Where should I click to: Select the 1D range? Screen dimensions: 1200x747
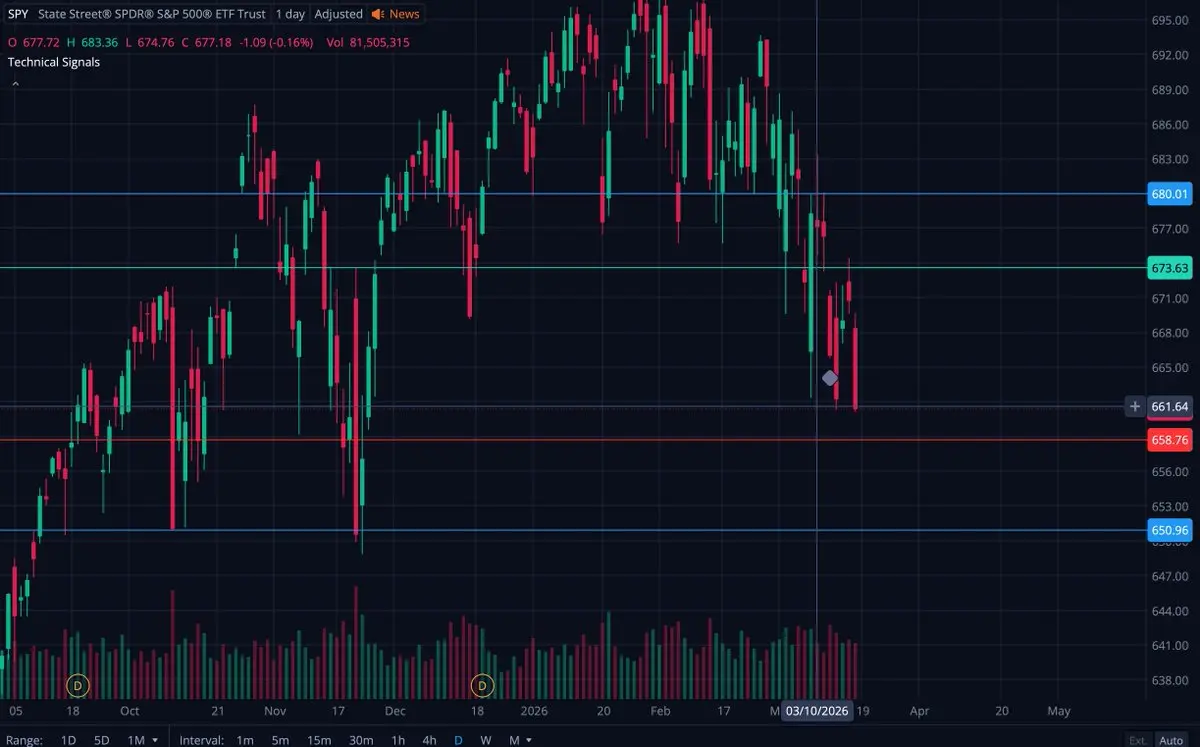pos(68,740)
